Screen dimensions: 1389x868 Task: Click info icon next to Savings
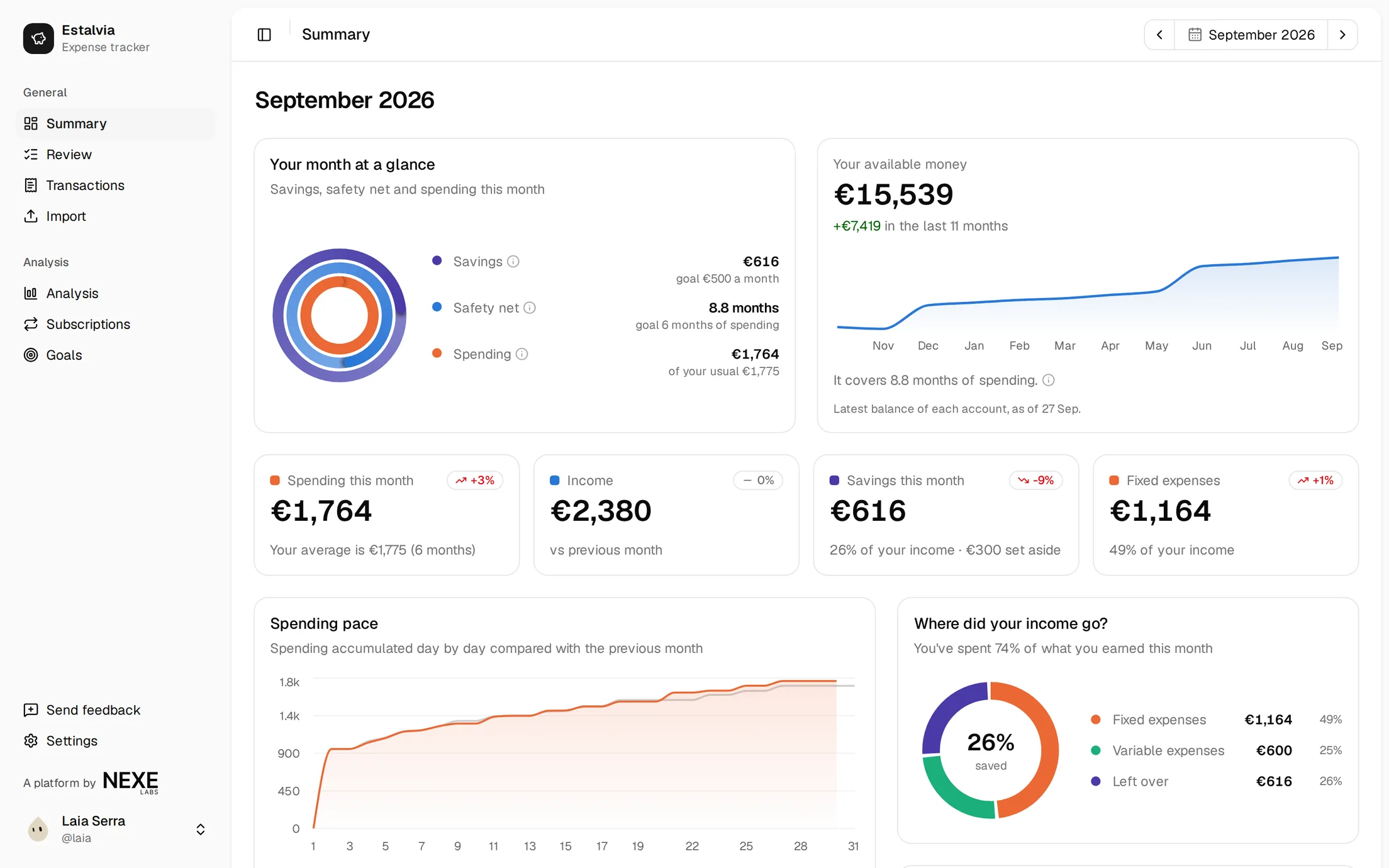(513, 261)
